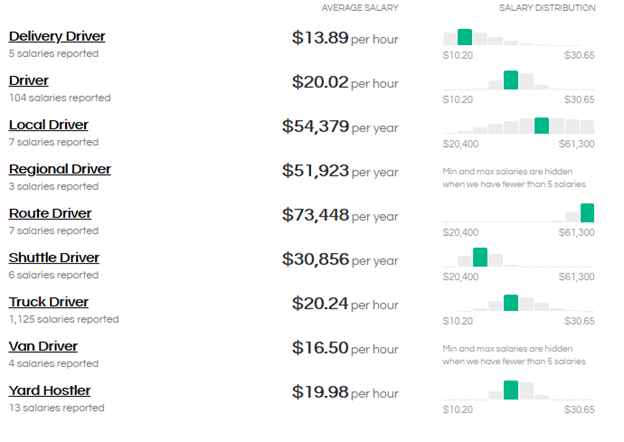Click highlighted bar in Local Driver distribution
The image size is (624, 442).
pyautogui.click(x=541, y=125)
